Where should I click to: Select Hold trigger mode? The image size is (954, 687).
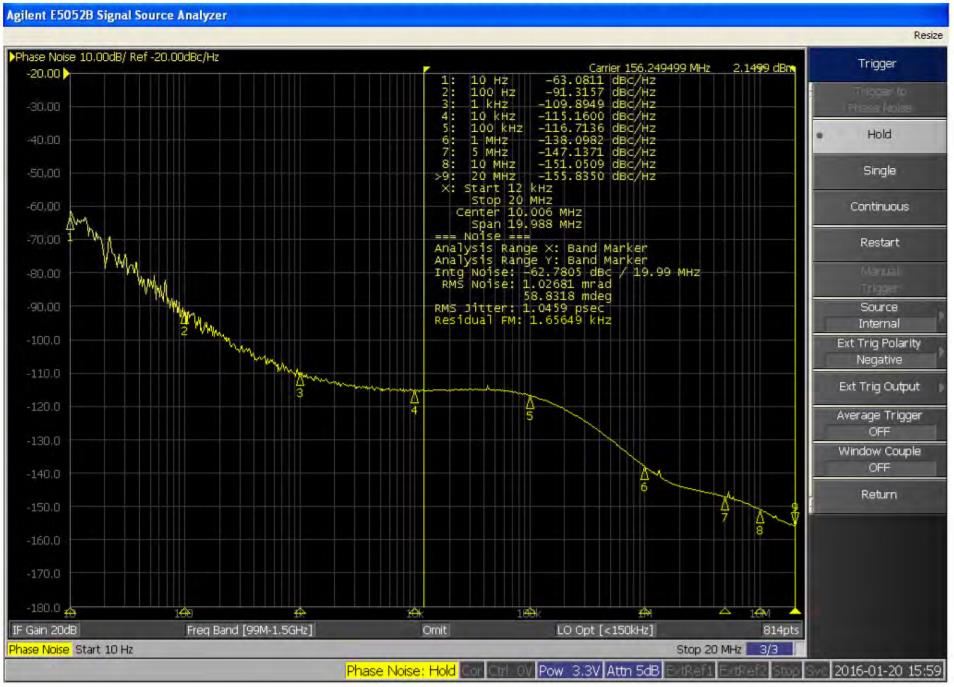(878, 135)
